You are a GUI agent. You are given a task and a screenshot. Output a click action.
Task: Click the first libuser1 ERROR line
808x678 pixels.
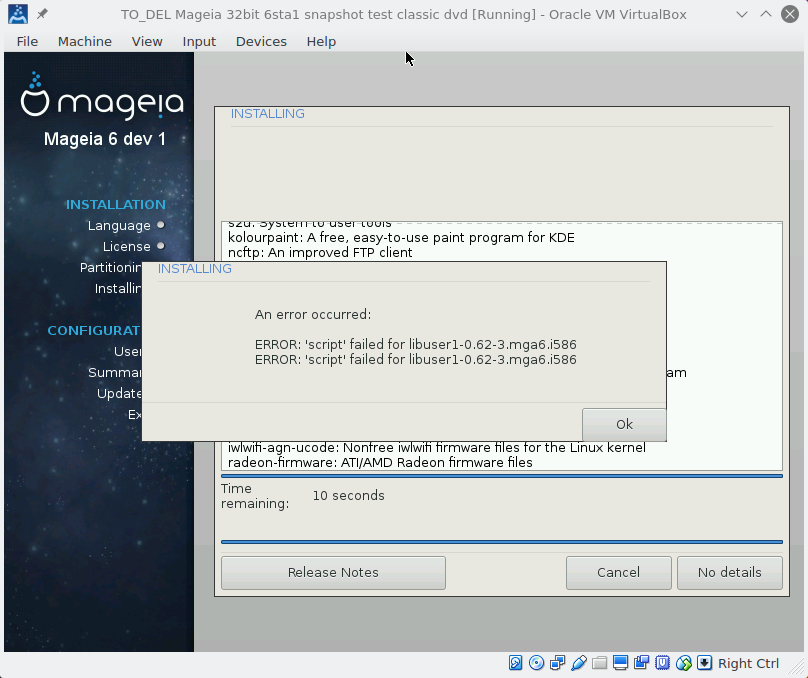(415, 344)
